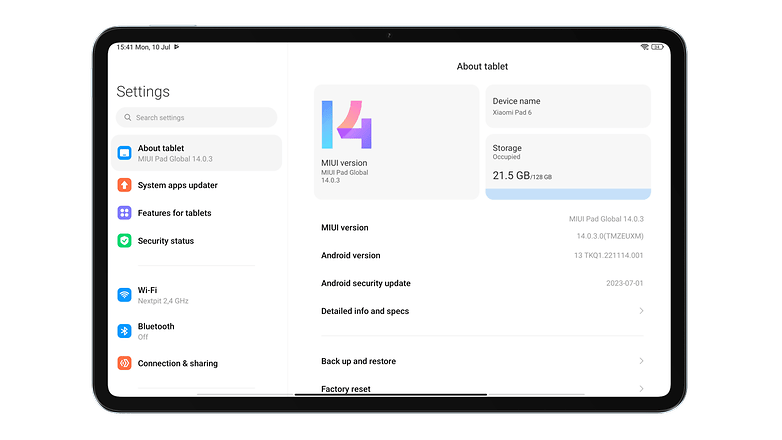
Task: Click the 'Xiaomi Pad 6' device name text
Action: pos(512,113)
